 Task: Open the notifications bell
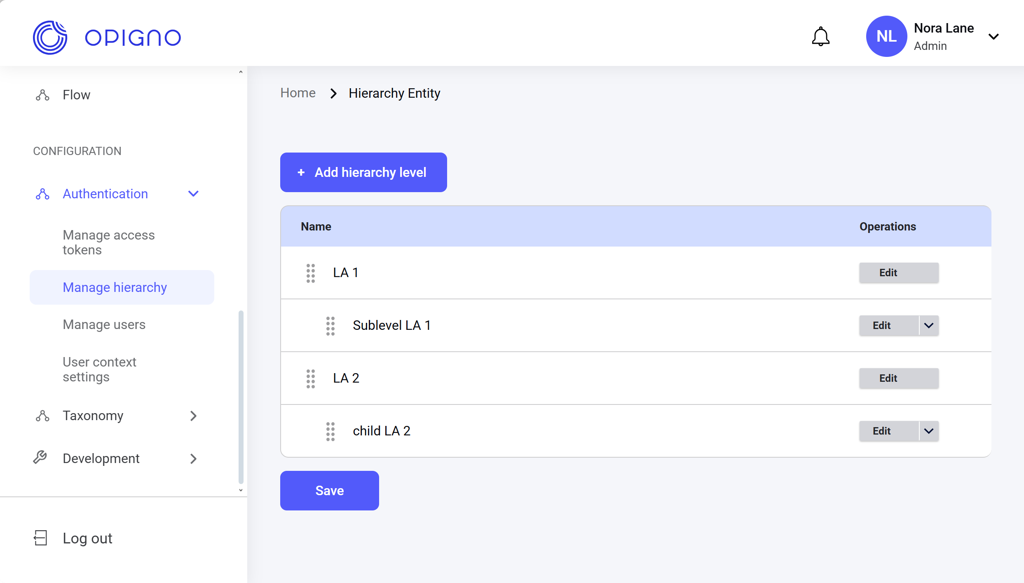coord(820,37)
